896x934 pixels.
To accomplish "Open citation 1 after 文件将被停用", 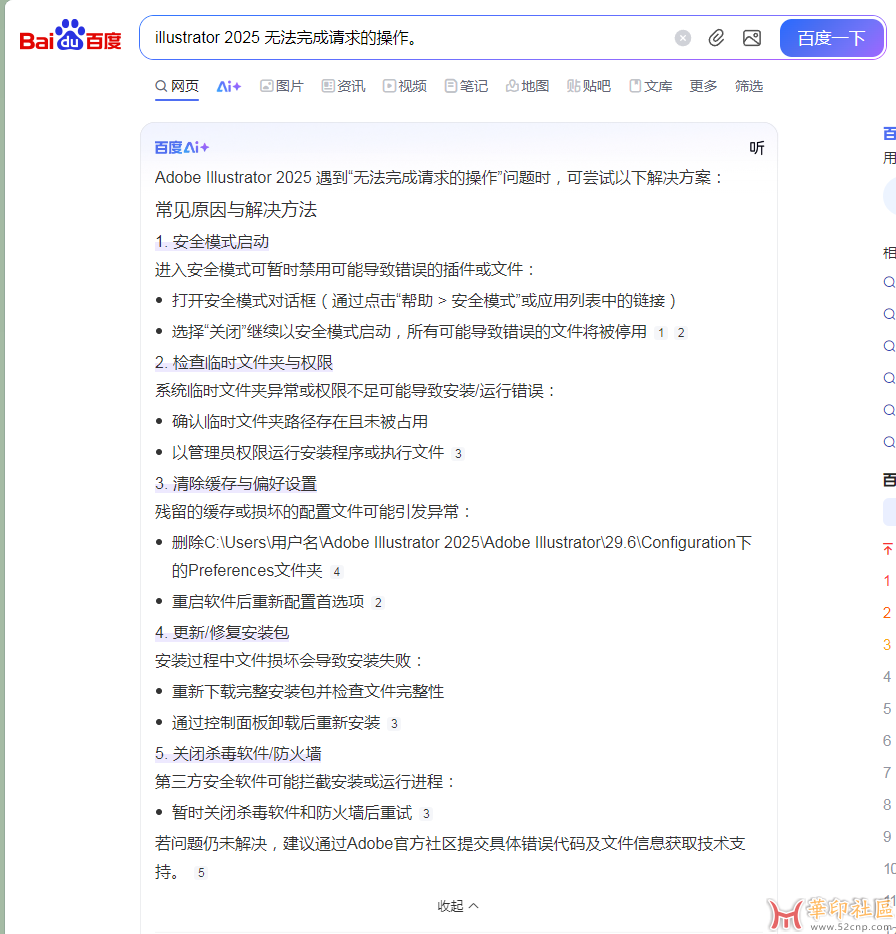I will [x=661, y=333].
